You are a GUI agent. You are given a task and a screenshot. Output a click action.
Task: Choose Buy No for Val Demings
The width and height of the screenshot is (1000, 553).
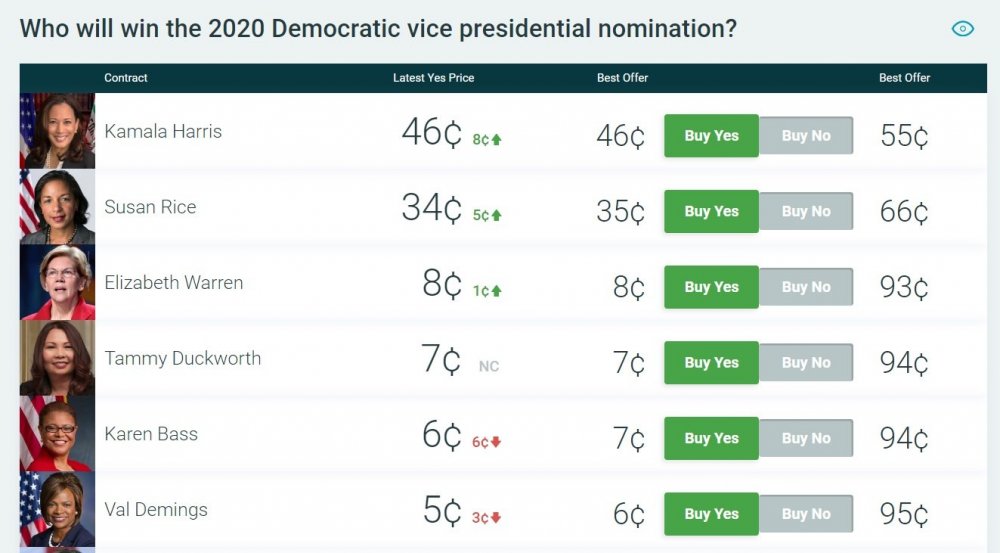[806, 514]
